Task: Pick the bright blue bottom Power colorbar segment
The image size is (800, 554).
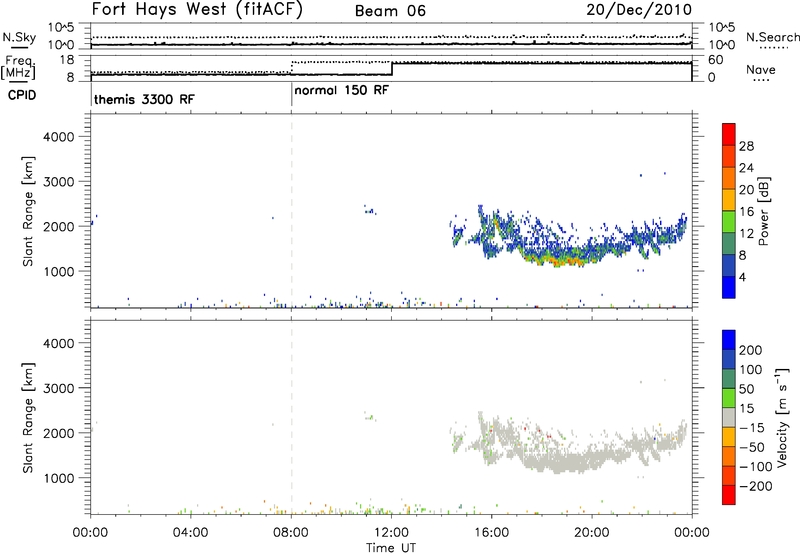Action: click(x=729, y=287)
